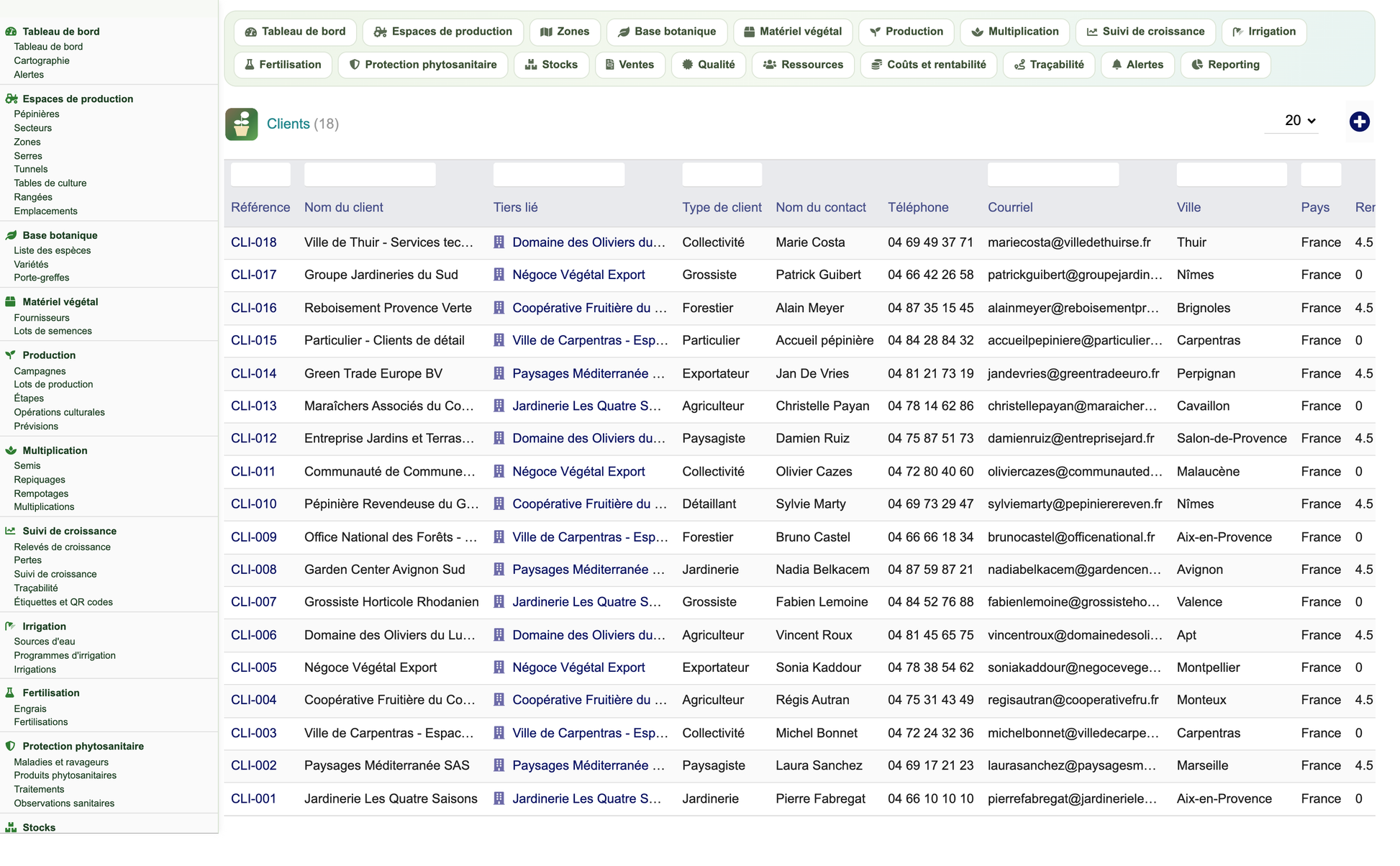The image size is (1400, 866).
Task: Click the Type de client filter field
Action: pyautogui.click(x=722, y=175)
